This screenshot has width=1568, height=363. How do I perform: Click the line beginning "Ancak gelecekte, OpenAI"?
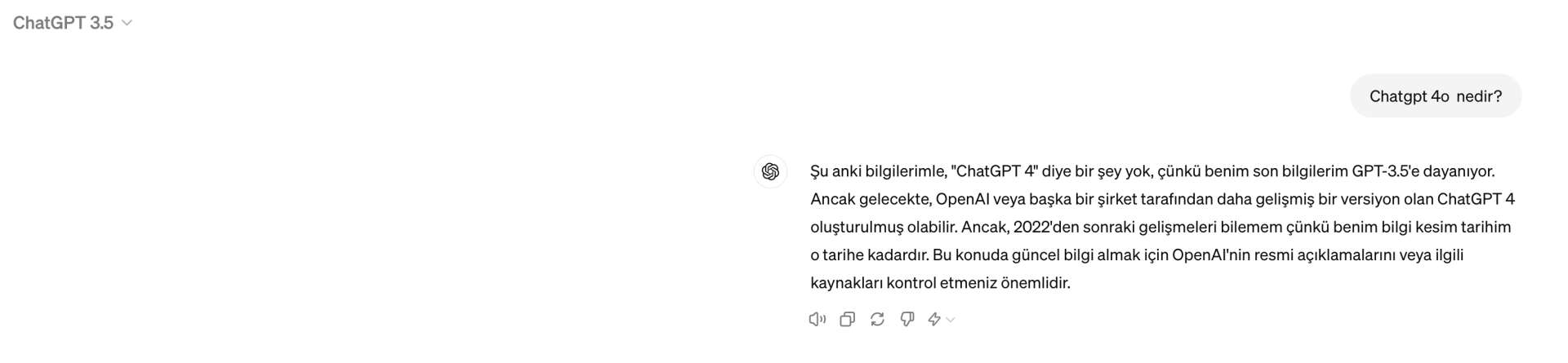pyautogui.click(x=1162, y=199)
